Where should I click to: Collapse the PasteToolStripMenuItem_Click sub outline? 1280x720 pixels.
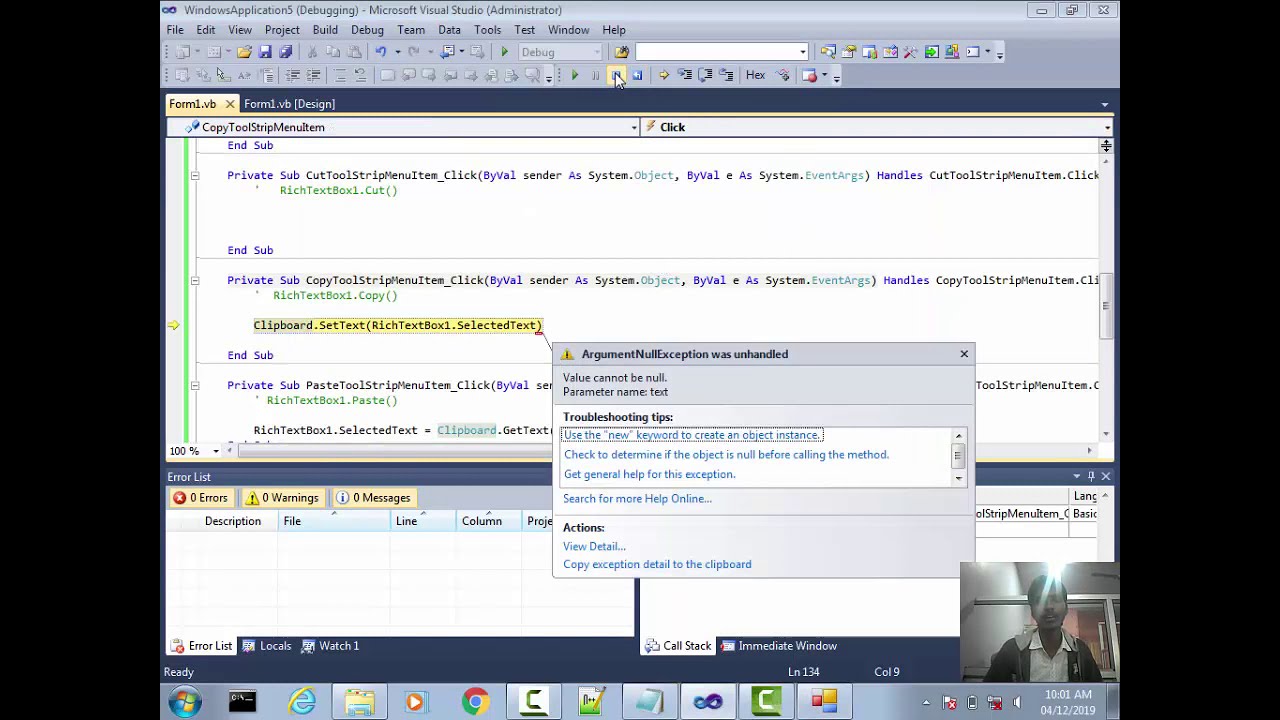pos(195,386)
